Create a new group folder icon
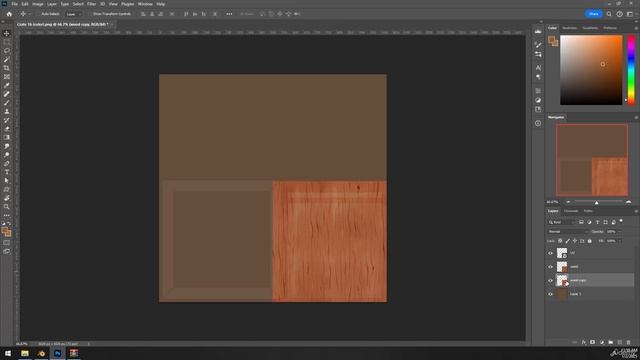This screenshot has width=640, height=360. tap(611, 342)
